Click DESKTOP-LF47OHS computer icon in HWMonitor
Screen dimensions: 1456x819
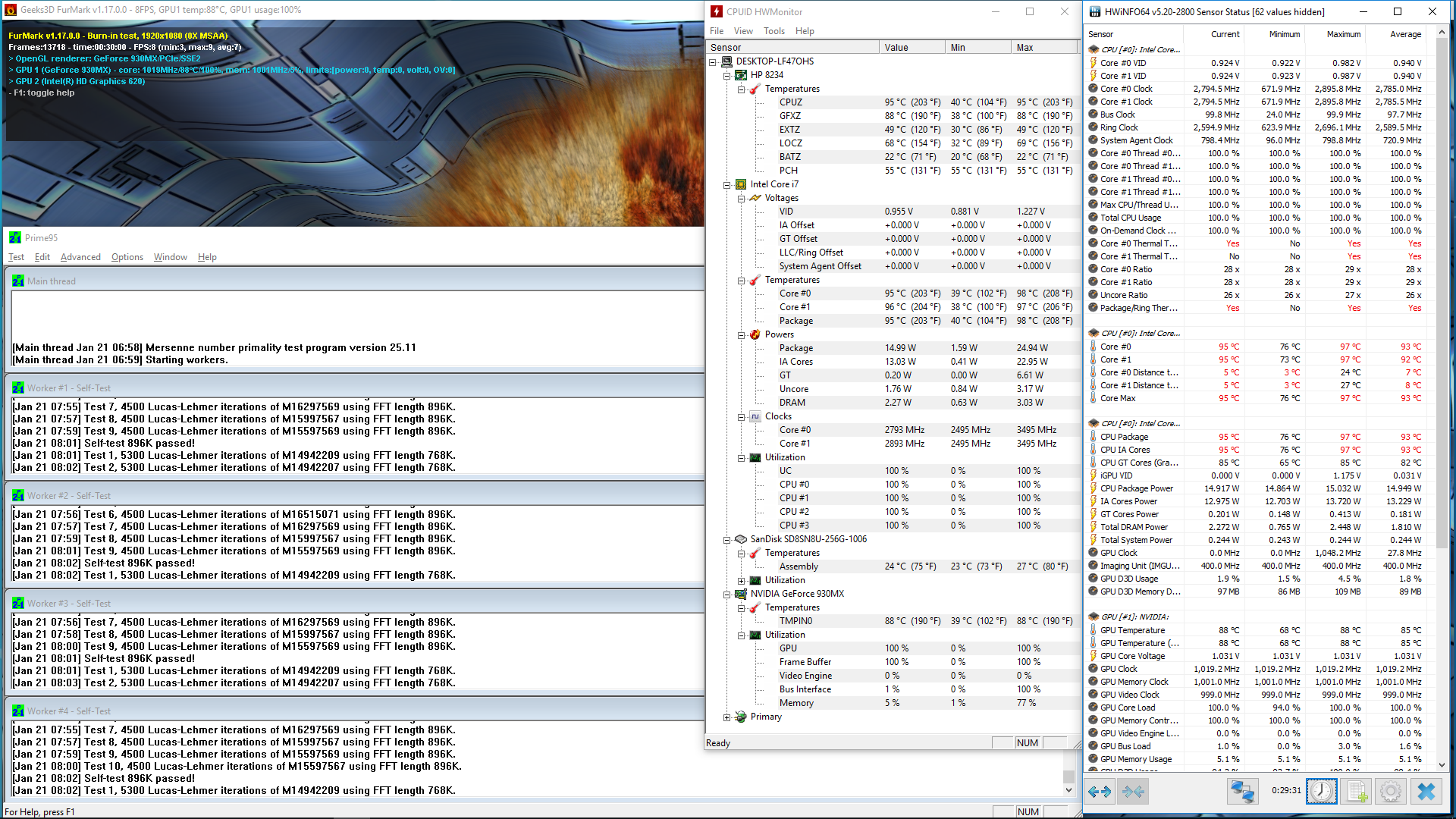[726, 61]
